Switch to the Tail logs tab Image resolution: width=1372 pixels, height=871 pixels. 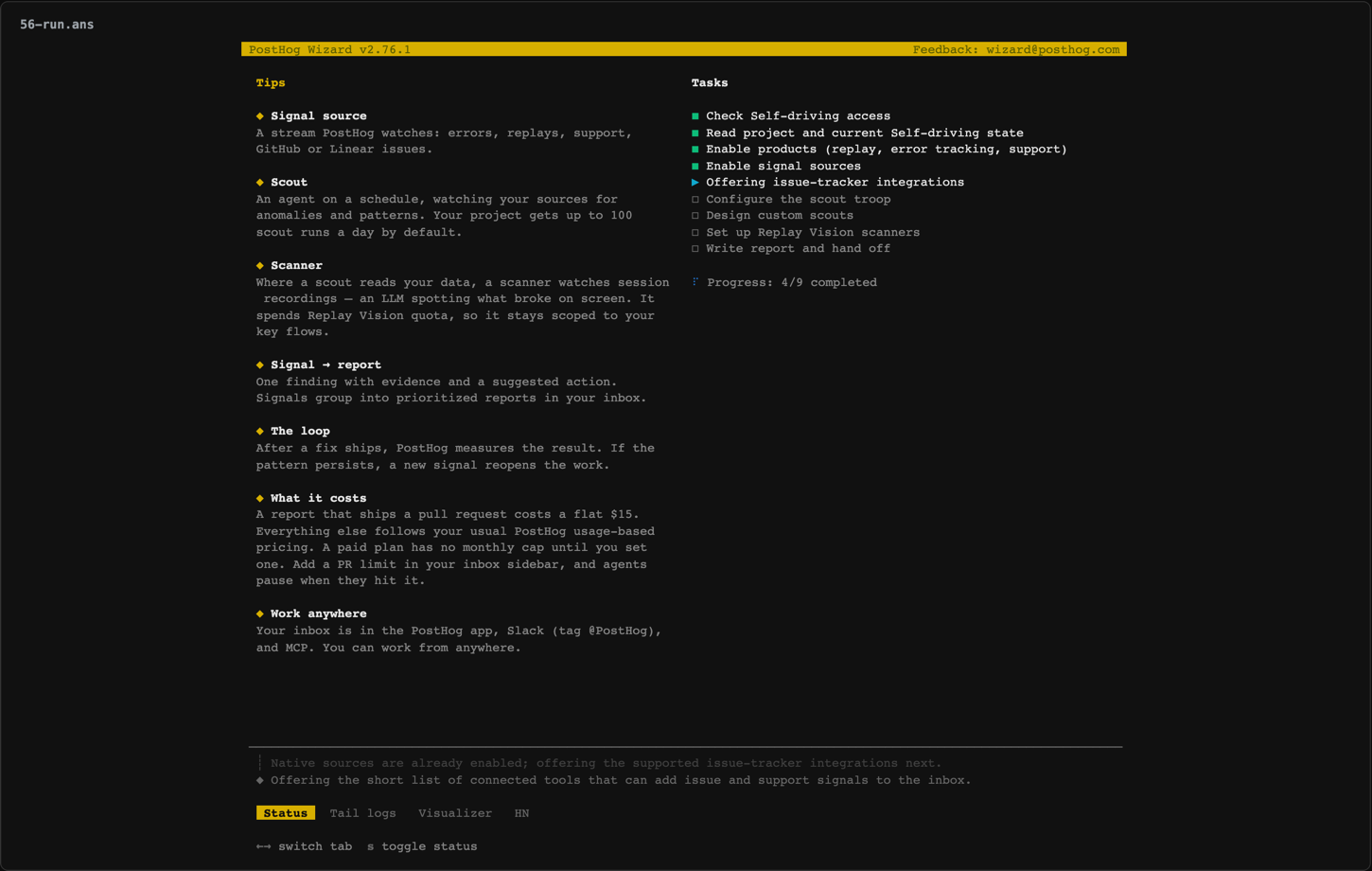(x=362, y=813)
